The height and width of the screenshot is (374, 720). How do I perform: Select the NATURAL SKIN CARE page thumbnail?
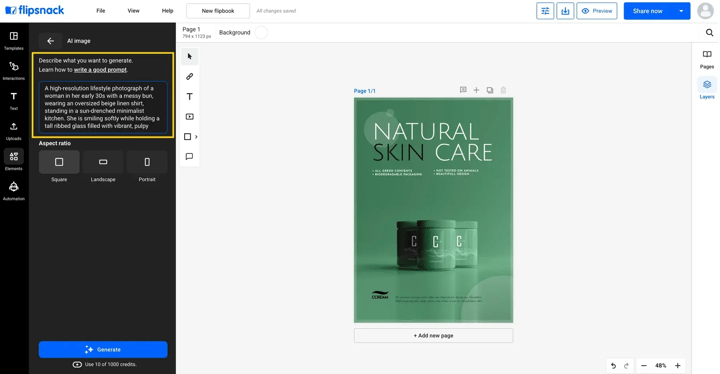tap(433, 210)
